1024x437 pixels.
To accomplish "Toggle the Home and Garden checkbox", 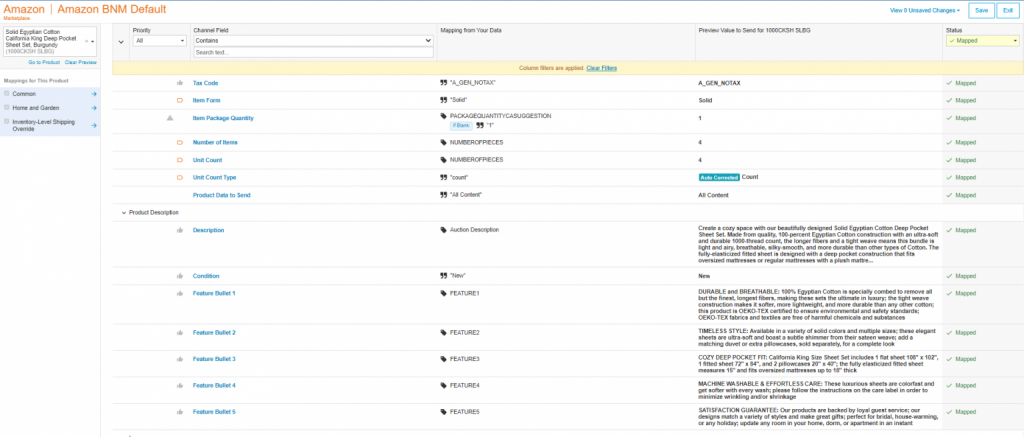I will [7, 107].
